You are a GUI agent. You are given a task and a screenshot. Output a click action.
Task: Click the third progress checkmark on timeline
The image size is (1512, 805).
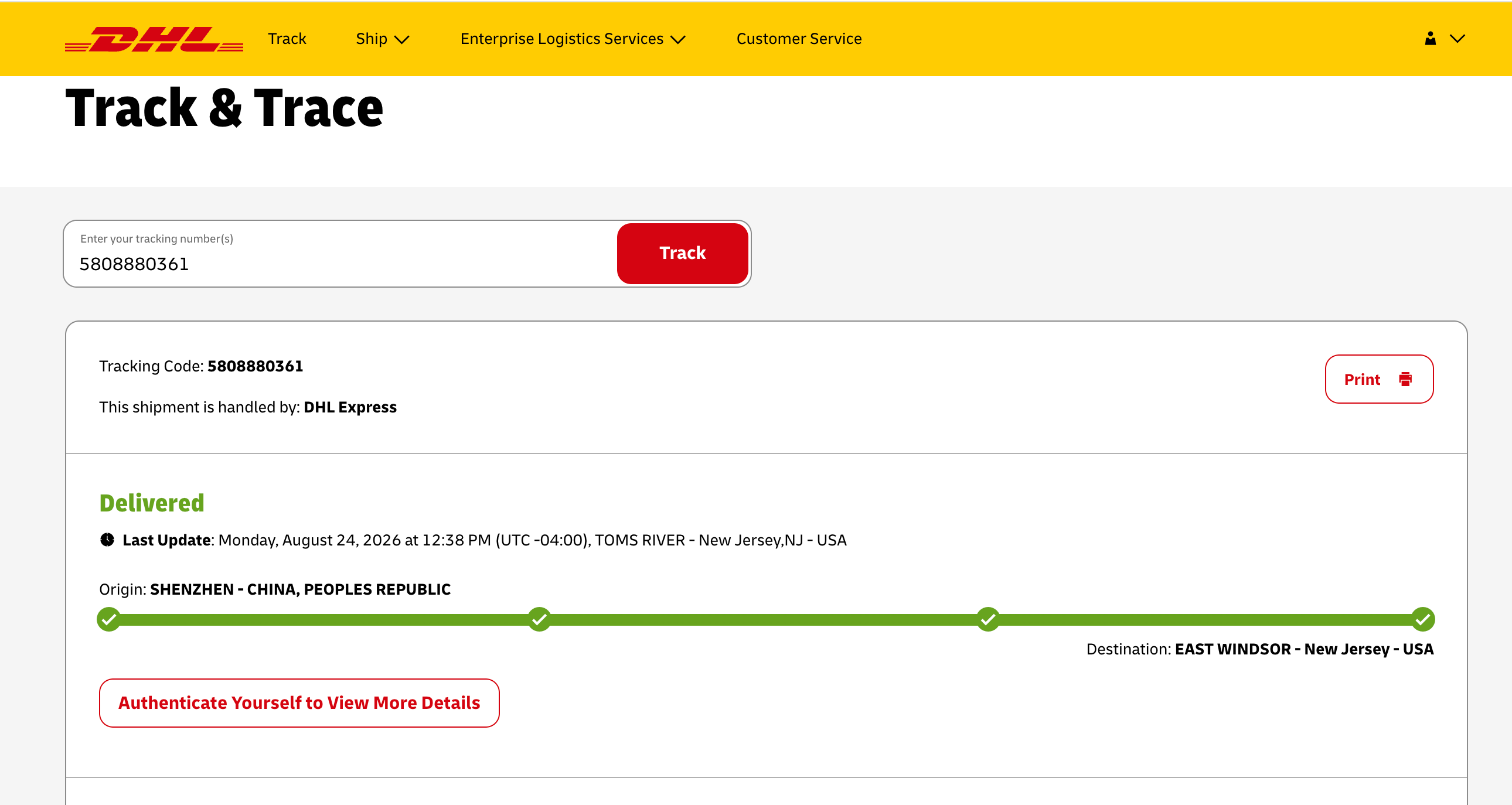click(989, 619)
